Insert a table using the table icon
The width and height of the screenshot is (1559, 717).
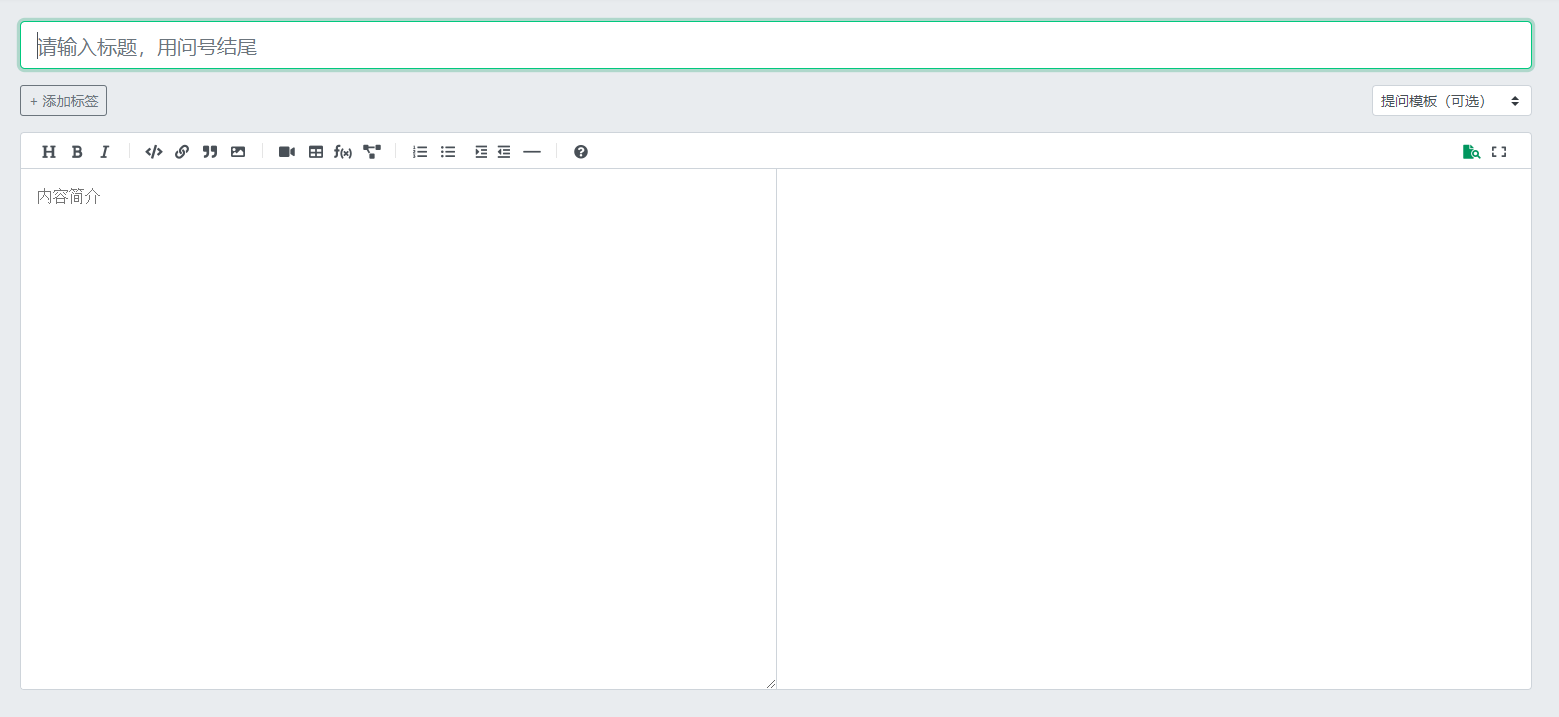click(316, 152)
